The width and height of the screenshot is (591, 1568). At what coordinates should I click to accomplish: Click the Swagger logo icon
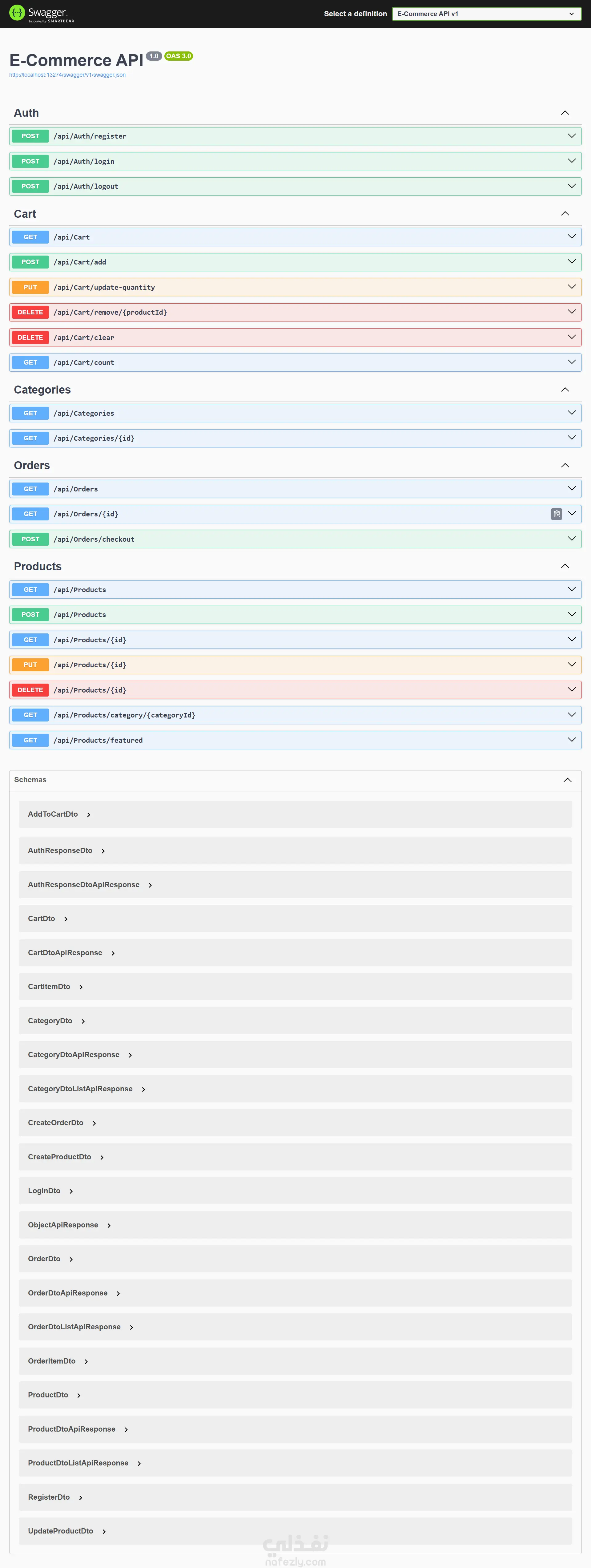click(17, 12)
